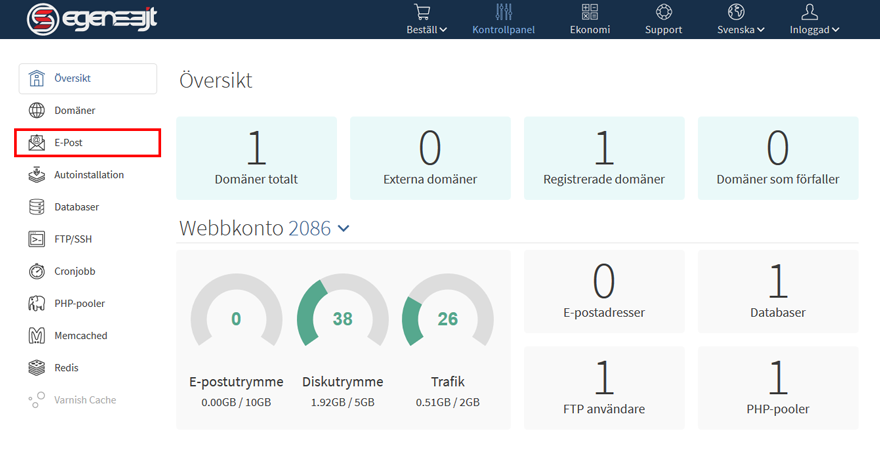The height and width of the screenshot is (453, 880).
Task: Click the 0.00GB / 10GB email storage text
Action: (236, 402)
